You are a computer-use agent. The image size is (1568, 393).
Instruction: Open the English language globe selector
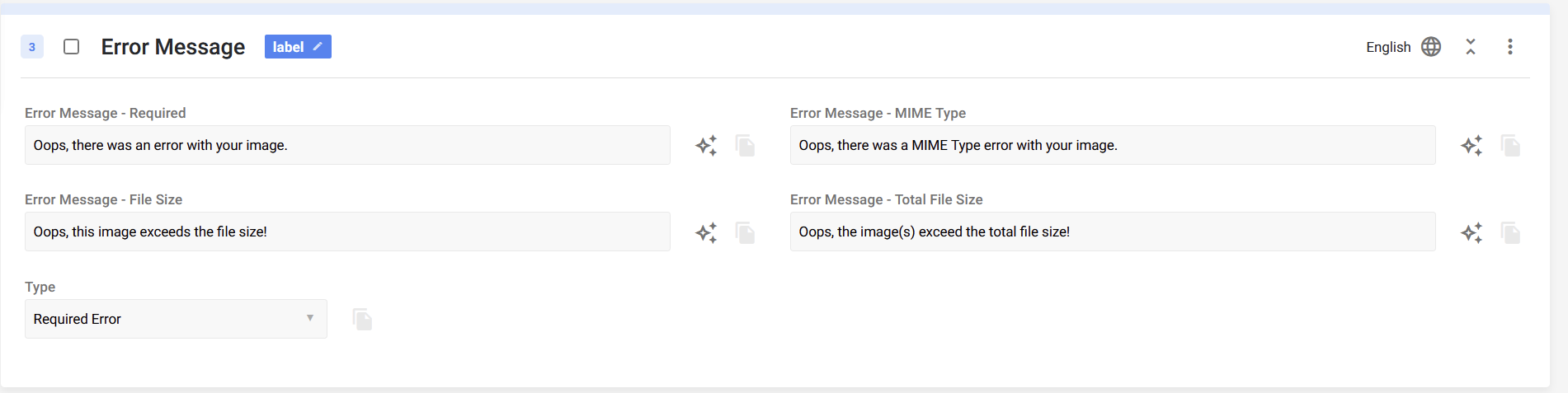point(1431,47)
